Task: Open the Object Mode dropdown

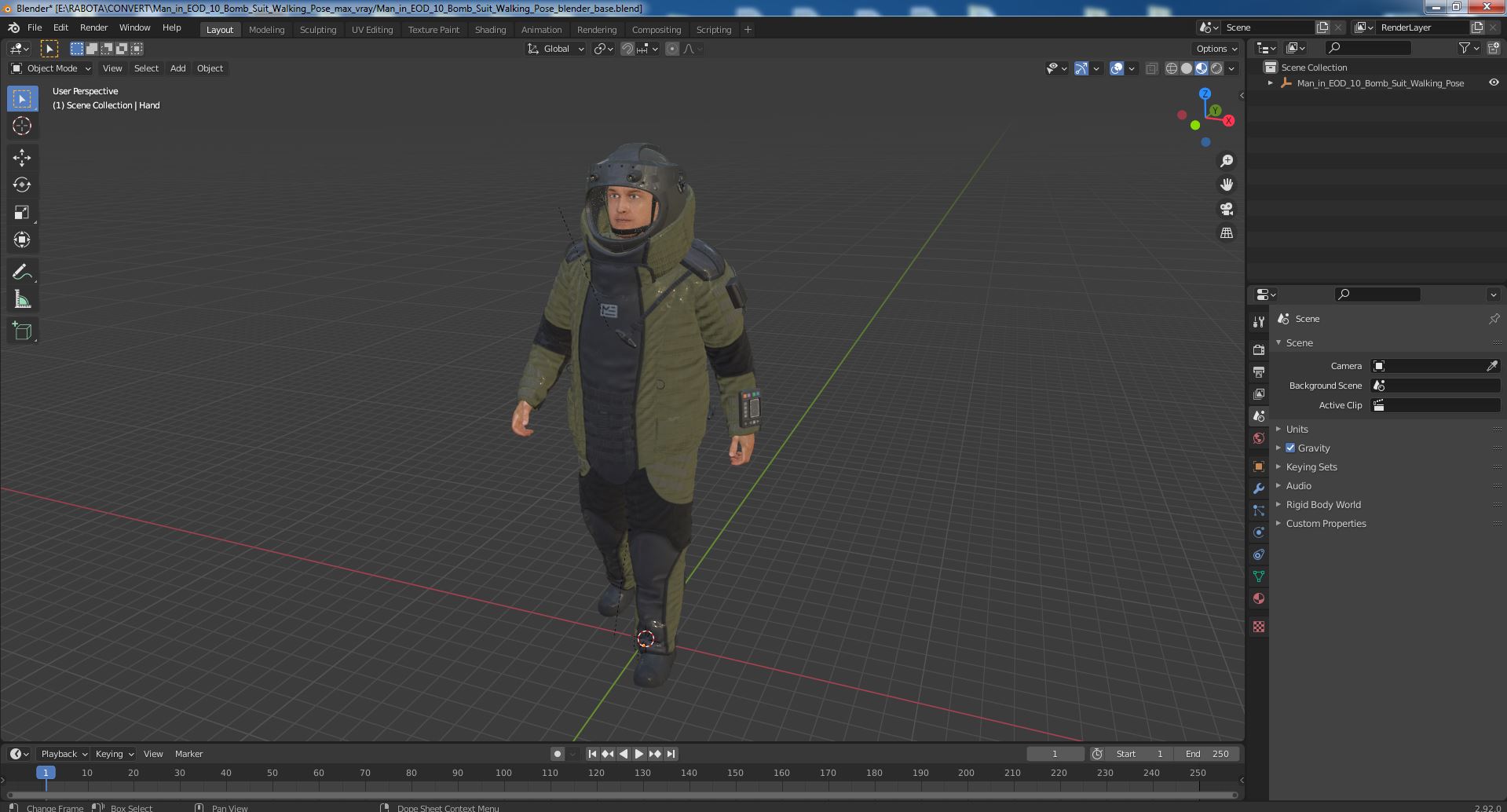Action: (x=51, y=68)
